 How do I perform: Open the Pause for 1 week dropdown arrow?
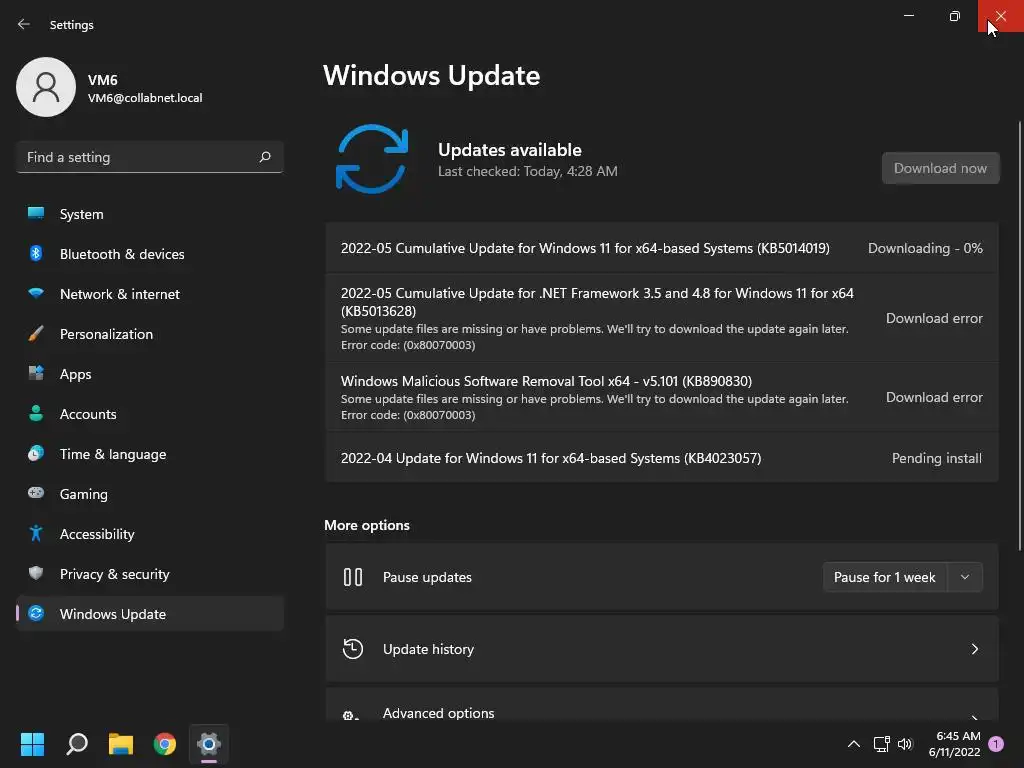click(965, 577)
